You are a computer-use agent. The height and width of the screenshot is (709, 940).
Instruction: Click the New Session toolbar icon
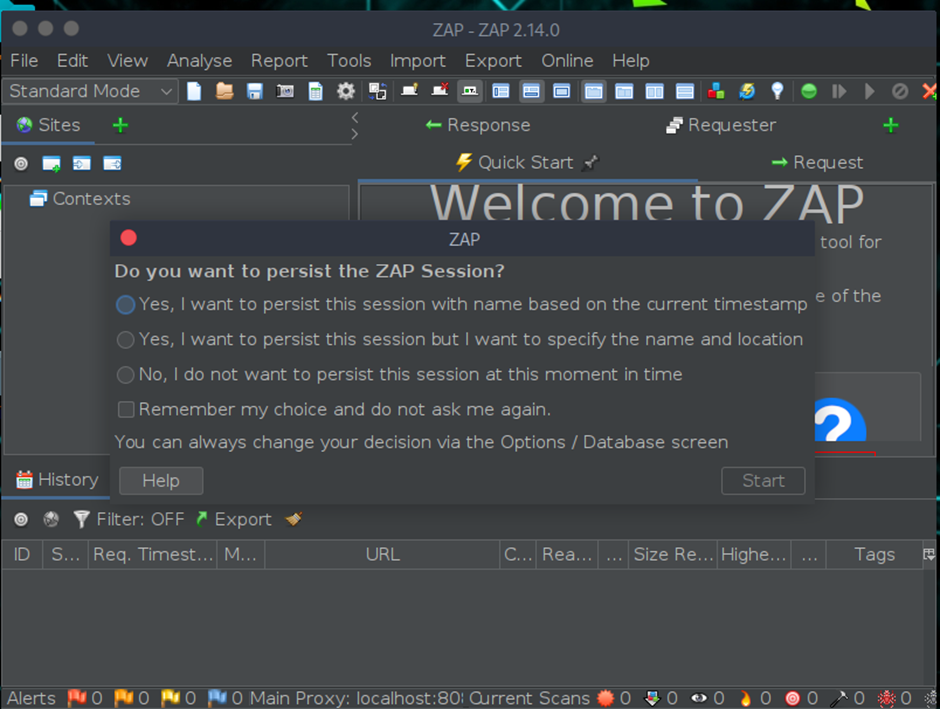pyautogui.click(x=194, y=91)
